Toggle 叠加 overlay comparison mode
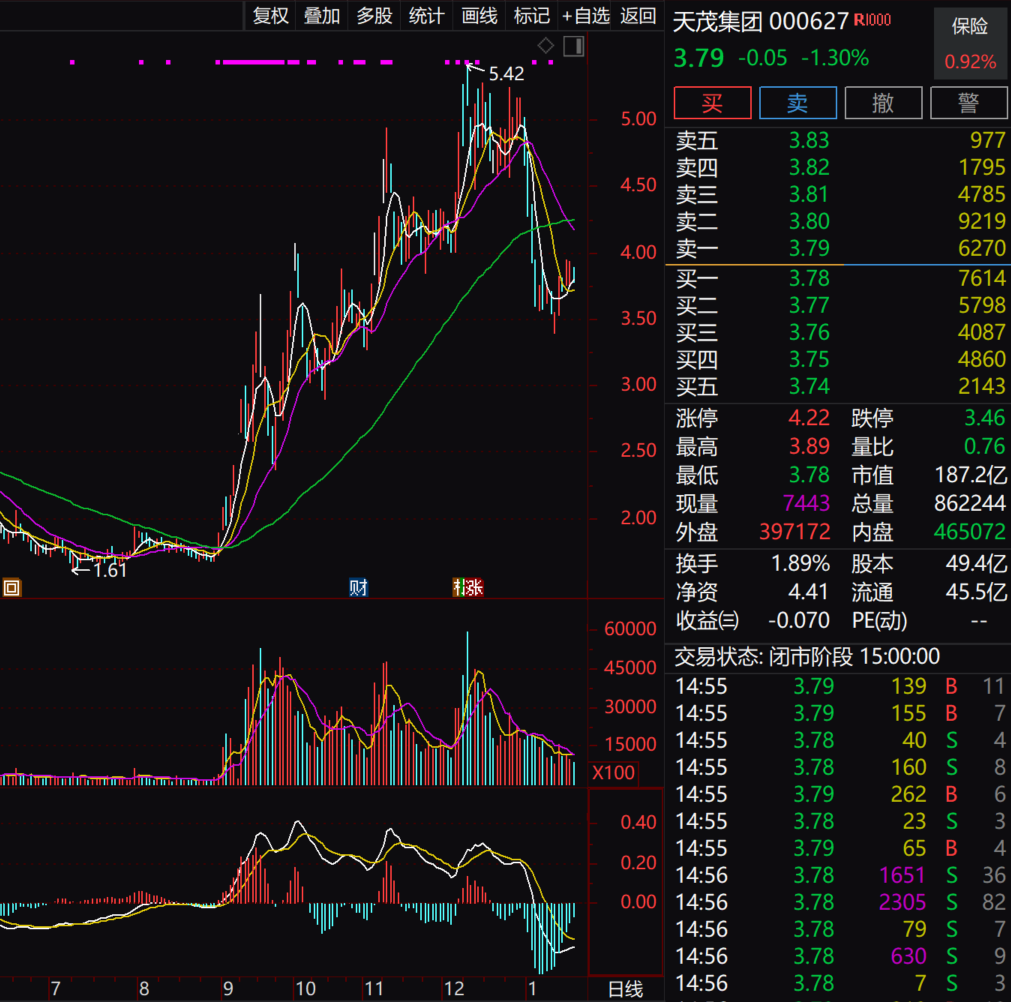The image size is (1011, 1002). tap(322, 16)
